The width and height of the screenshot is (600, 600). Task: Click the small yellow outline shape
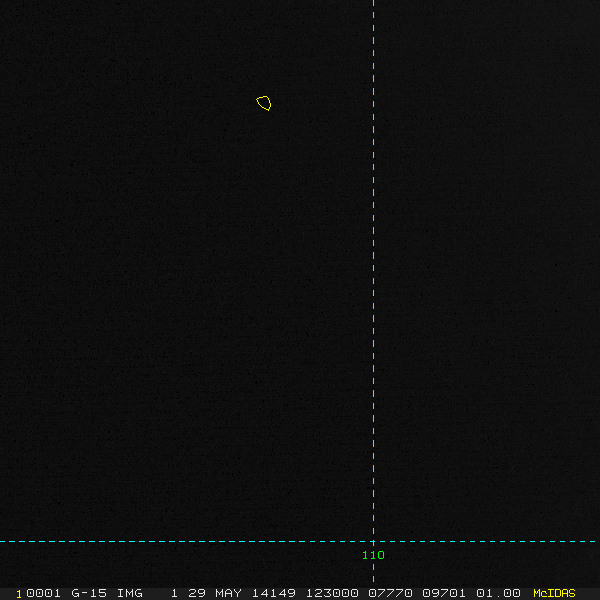pos(264,103)
